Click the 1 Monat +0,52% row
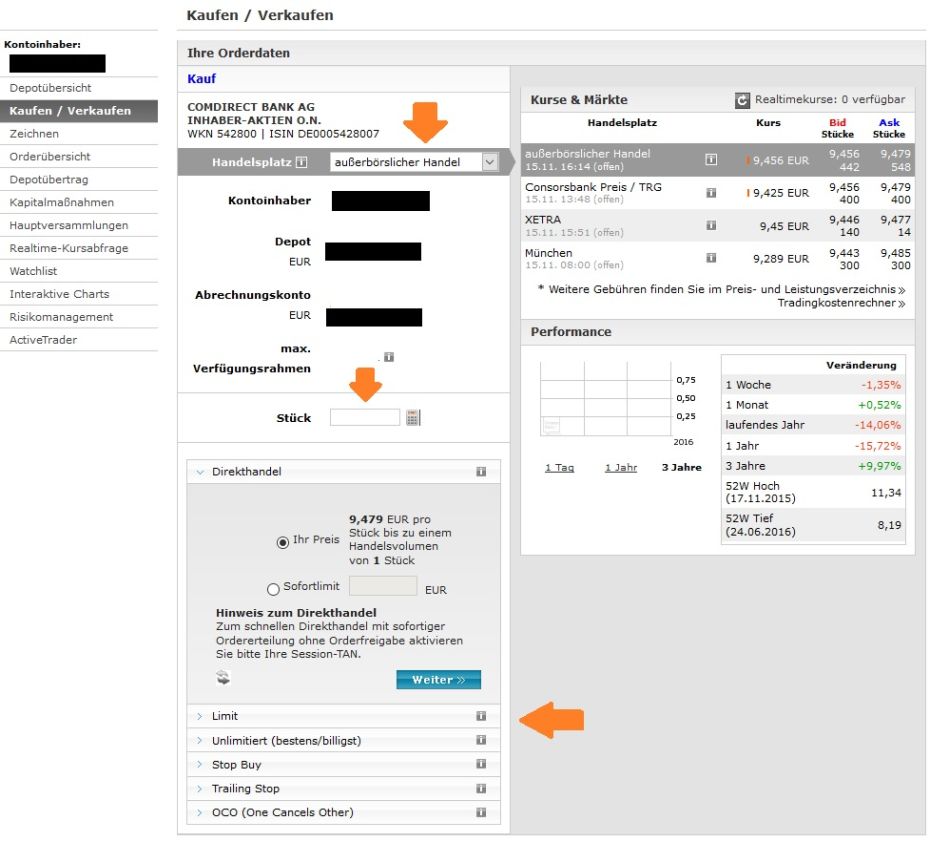The image size is (934, 842). pyautogui.click(x=813, y=405)
